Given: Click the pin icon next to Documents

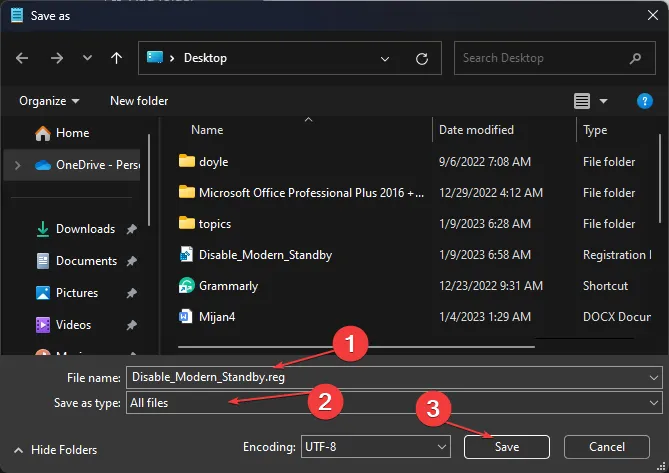Looking at the screenshot, I should 131,261.
